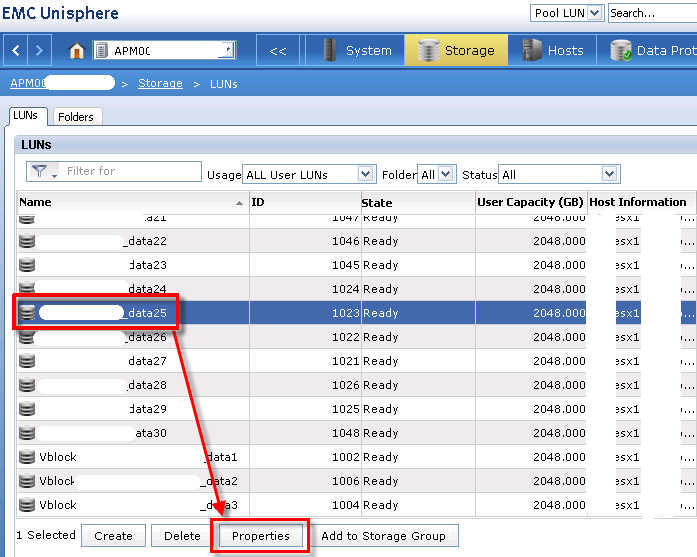Open the Home dashboard icon

[x=76, y=51]
